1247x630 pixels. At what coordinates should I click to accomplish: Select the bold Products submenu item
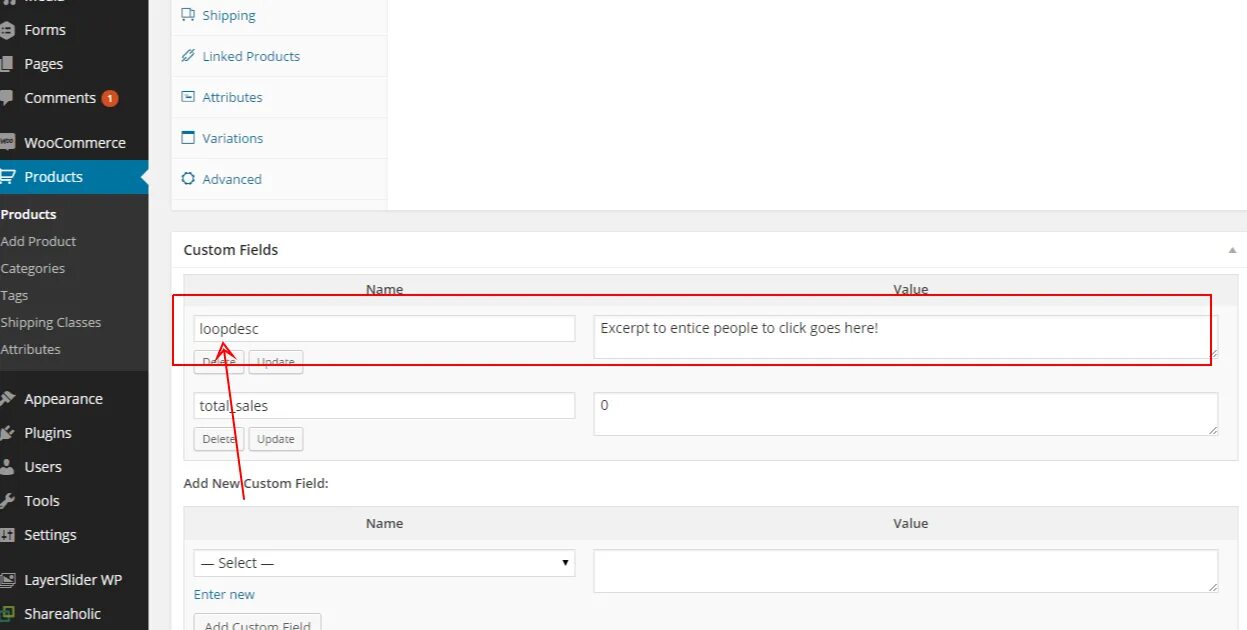28,214
